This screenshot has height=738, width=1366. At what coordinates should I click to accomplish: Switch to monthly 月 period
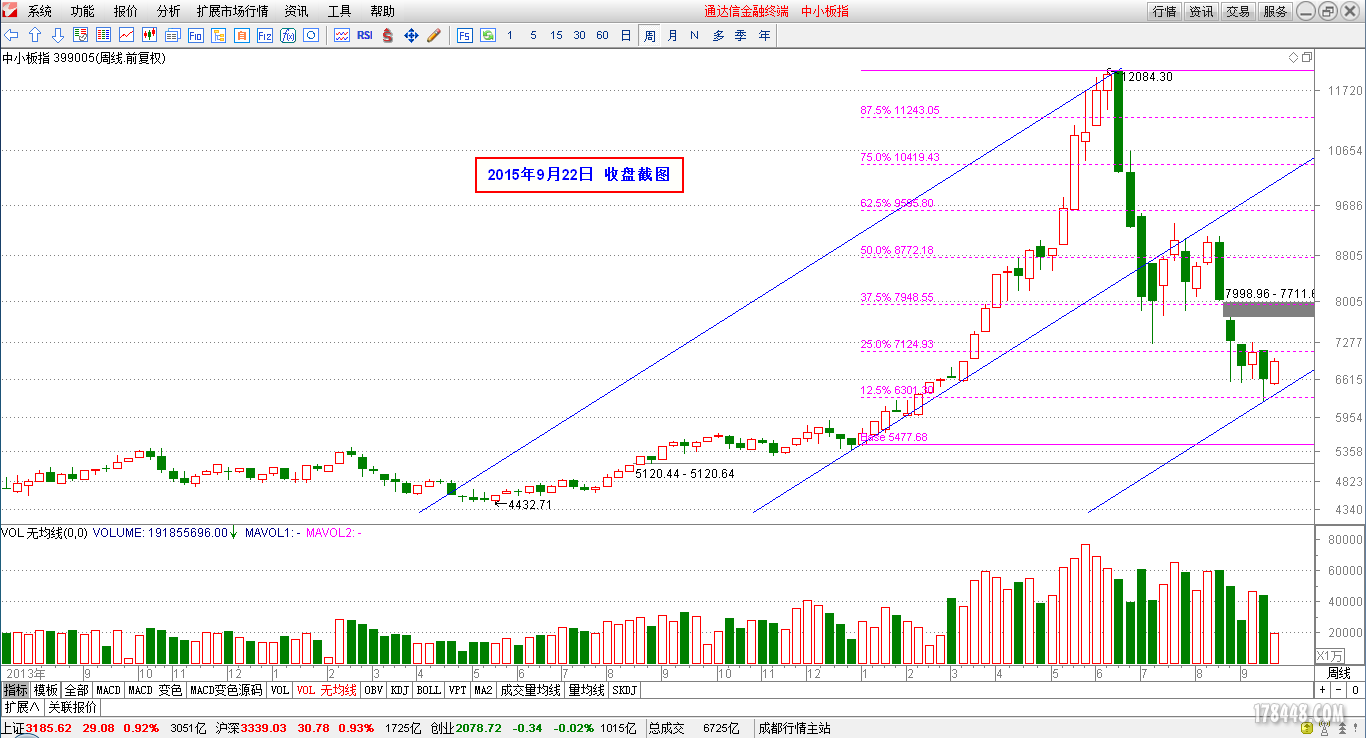672,35
